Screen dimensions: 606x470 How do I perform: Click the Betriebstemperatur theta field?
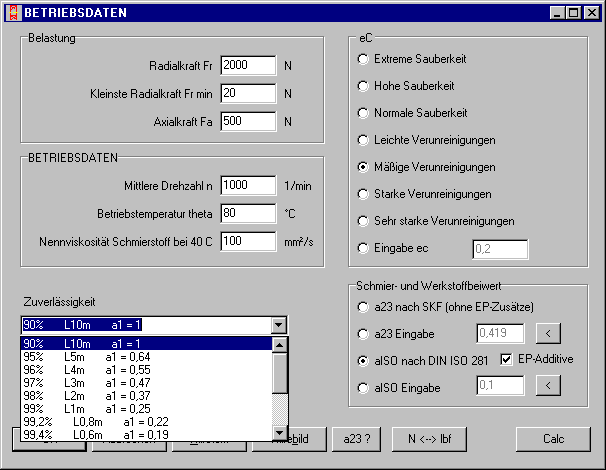pyautogui.click(x=247, y=213)
